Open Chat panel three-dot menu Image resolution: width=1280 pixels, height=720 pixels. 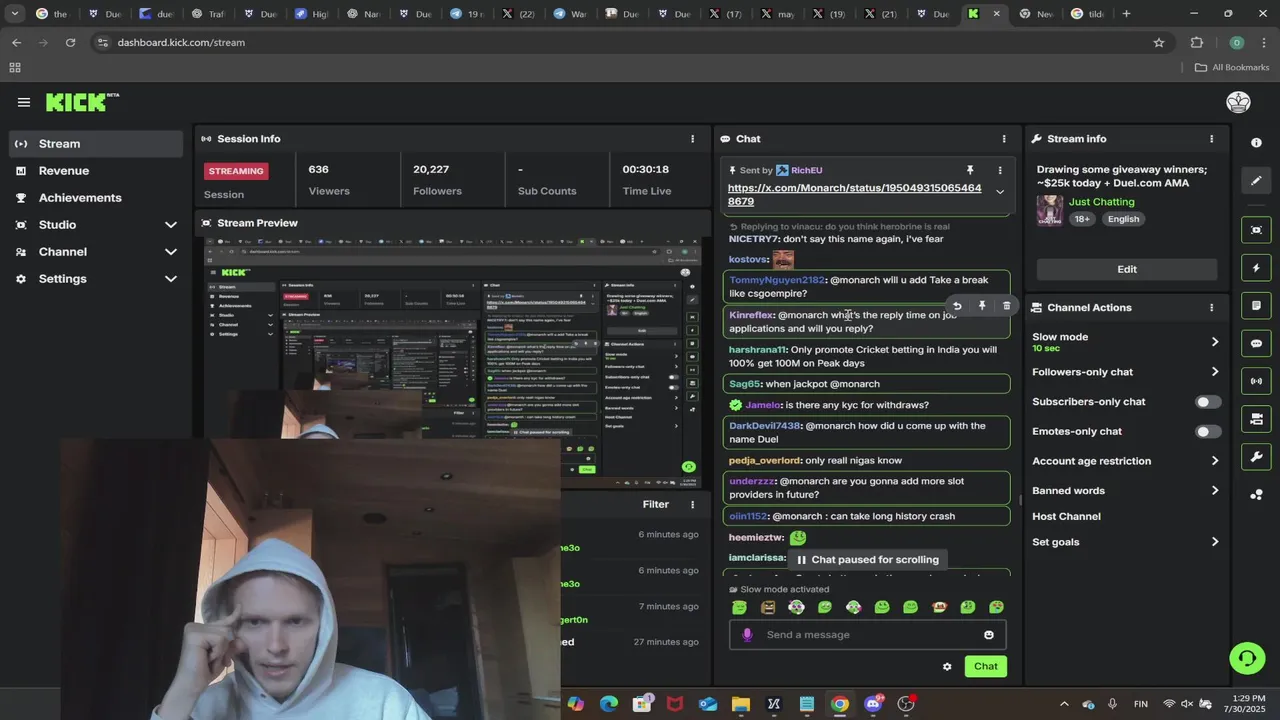click(x=1004, y=139)
